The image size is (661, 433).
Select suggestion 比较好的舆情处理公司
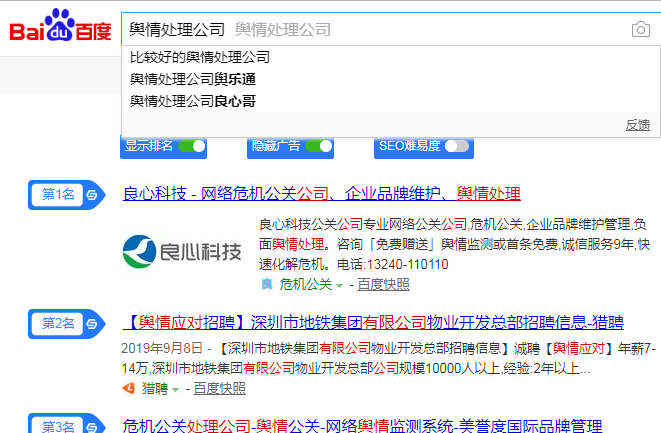[200, 57]
